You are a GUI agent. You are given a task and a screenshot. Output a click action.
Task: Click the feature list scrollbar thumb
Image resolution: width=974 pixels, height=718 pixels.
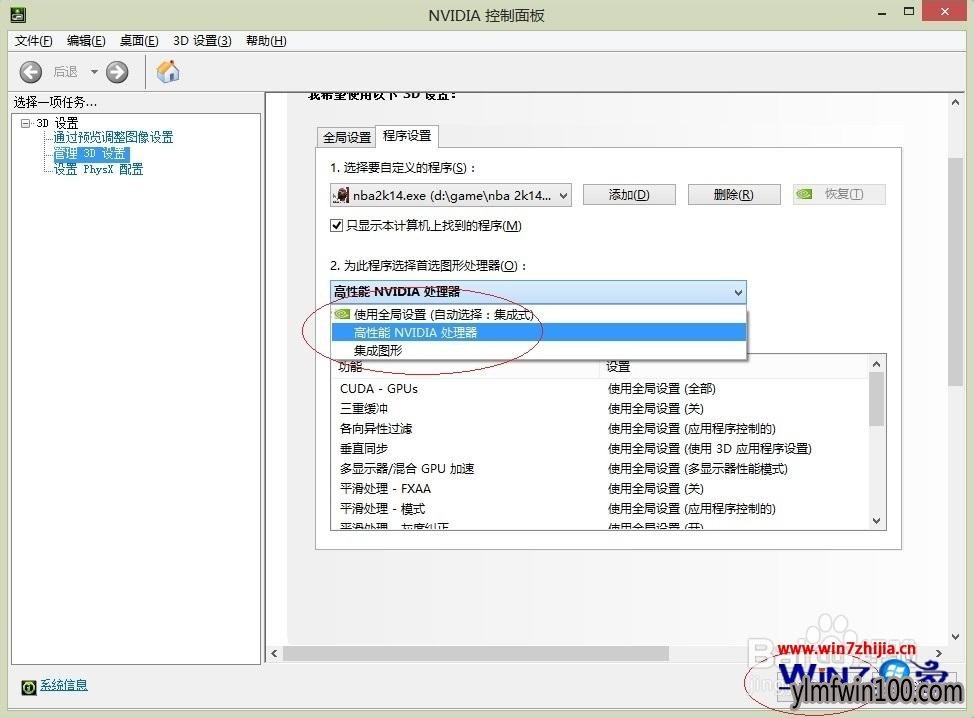[x=876, y=399]
